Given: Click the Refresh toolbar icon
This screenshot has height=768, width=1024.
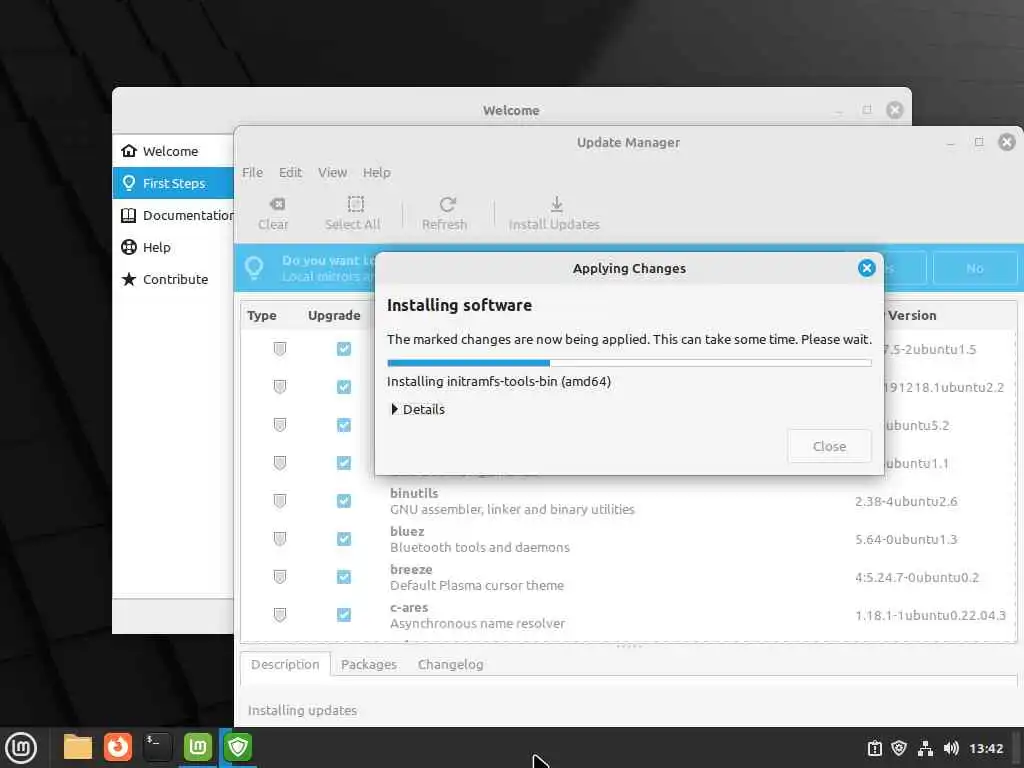Looking at the screenshot, I should (x=447, y=204).
